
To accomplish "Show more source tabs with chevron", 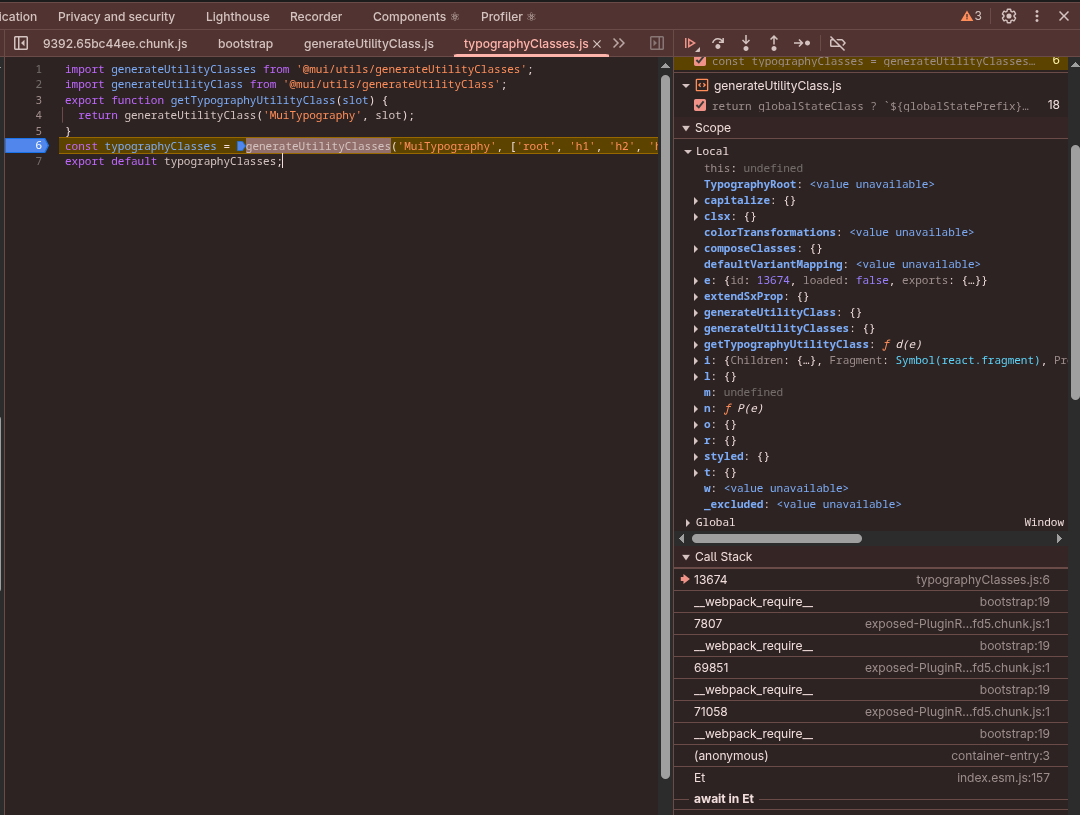I will point(619,44).
